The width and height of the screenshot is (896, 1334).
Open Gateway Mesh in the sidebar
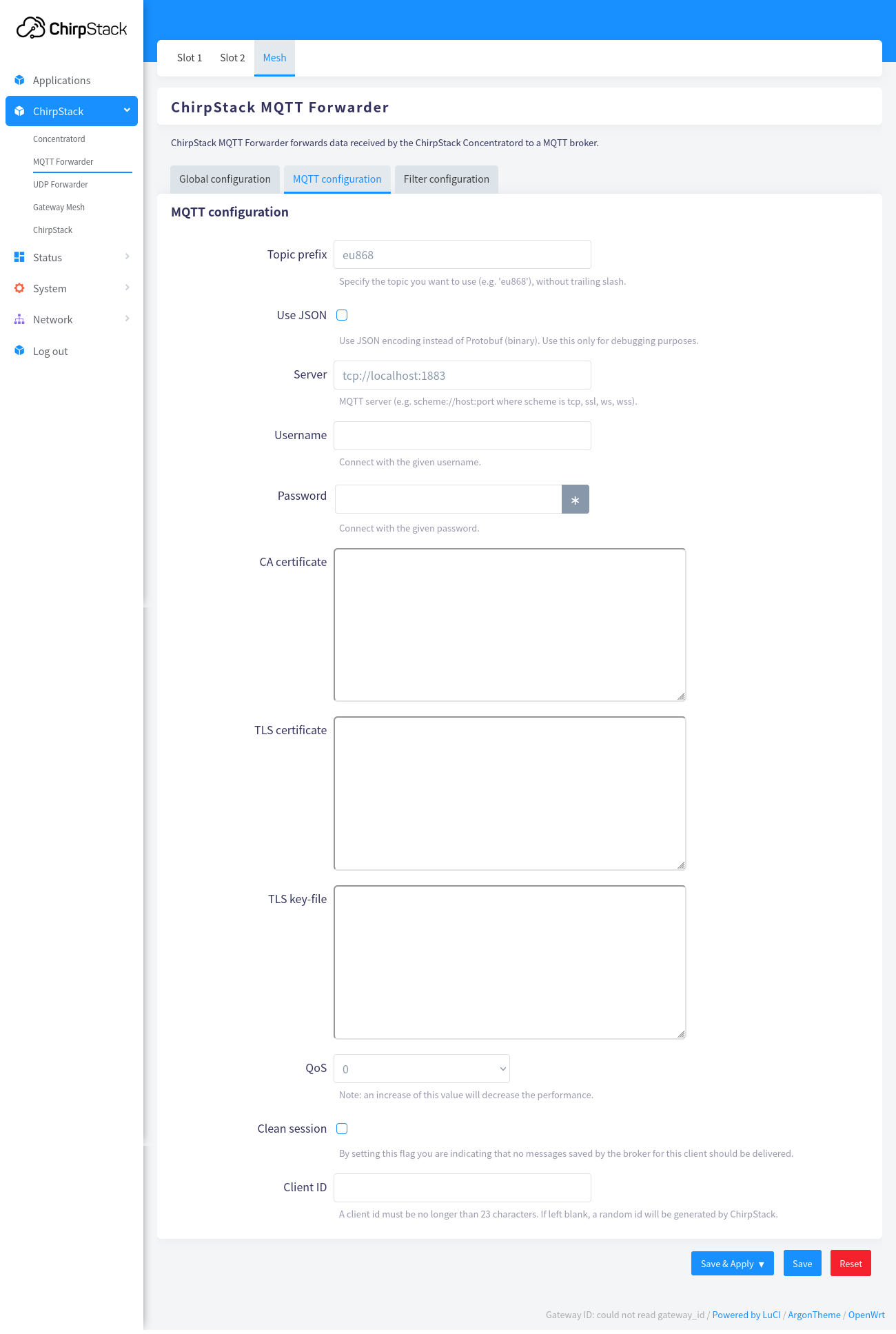(59, 208)
